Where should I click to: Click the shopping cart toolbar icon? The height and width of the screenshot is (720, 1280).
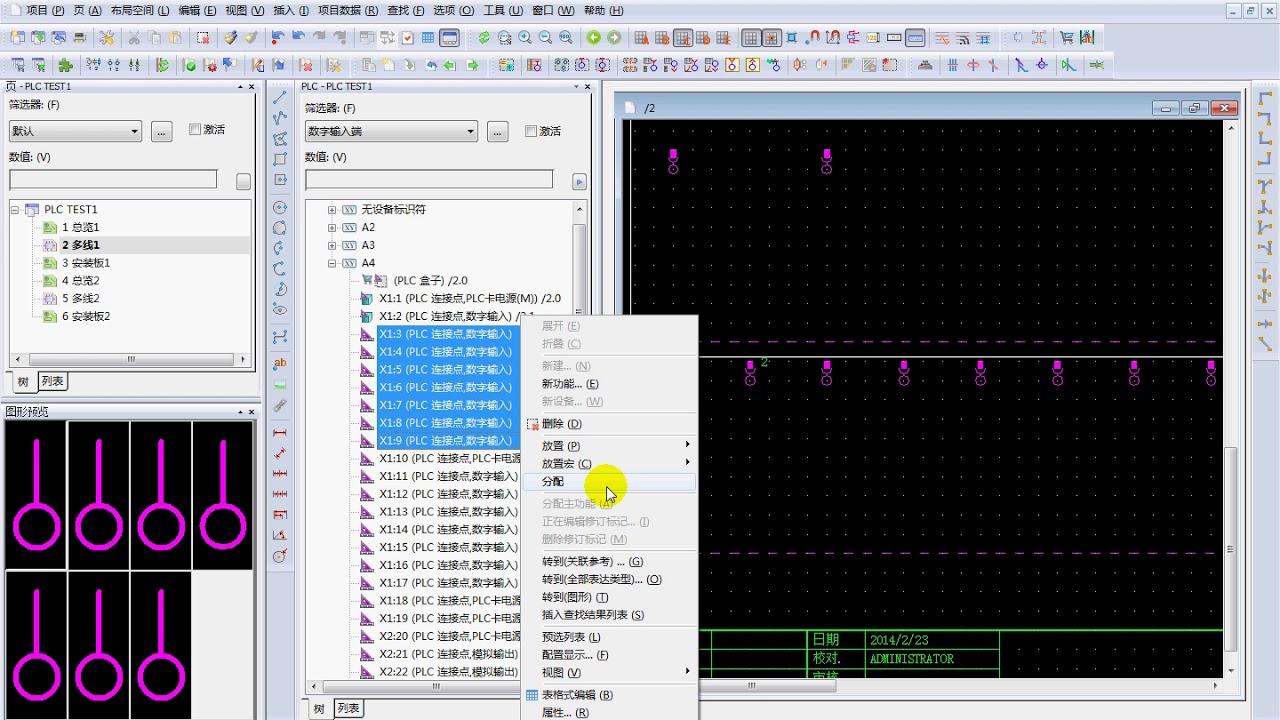[x=1066, y=38]
